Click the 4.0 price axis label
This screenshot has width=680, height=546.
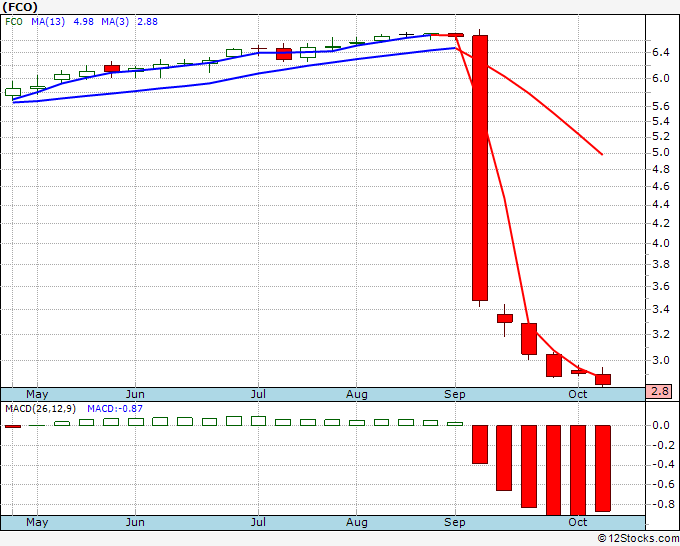661,243
